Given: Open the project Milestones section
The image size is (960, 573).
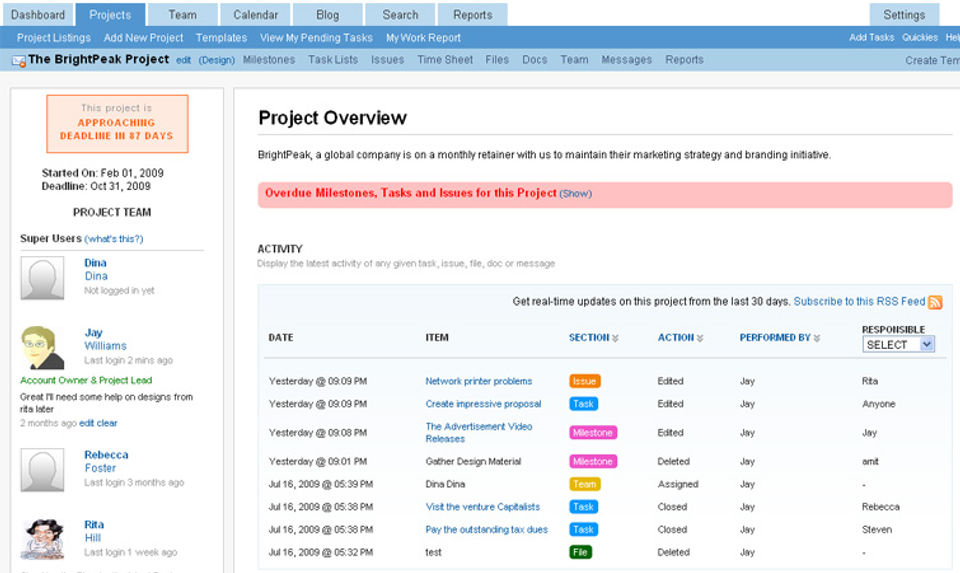Looking at the screenshot, I should tap(269, 60).
